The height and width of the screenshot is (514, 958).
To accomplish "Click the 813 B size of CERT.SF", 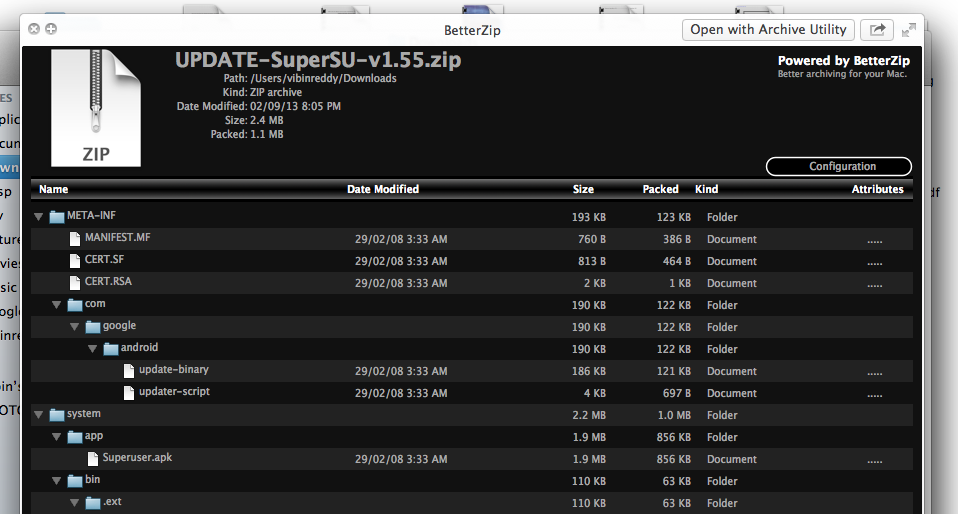I will [591, 261].
